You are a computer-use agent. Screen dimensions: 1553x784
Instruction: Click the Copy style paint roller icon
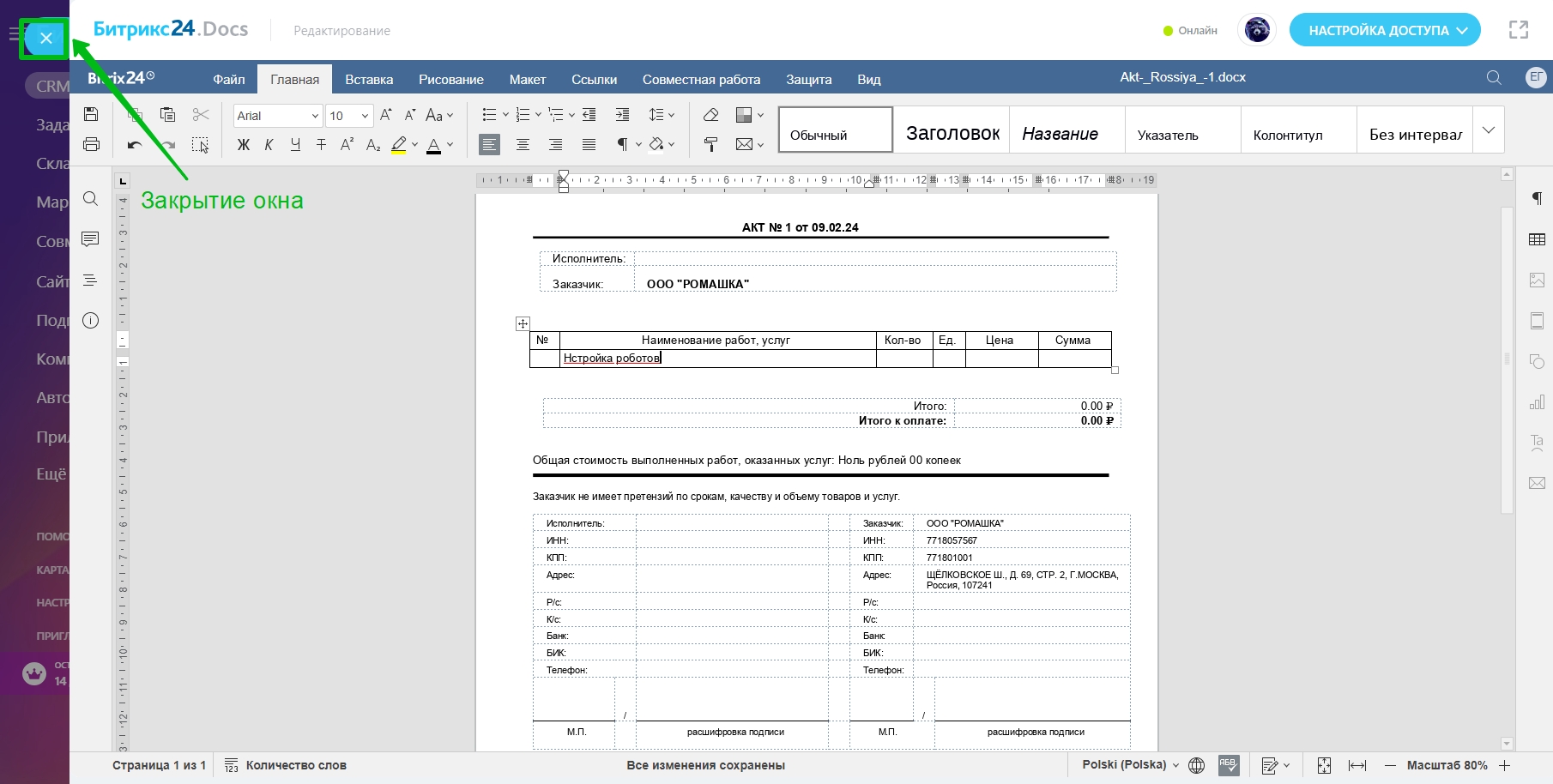tap(710, 144)
